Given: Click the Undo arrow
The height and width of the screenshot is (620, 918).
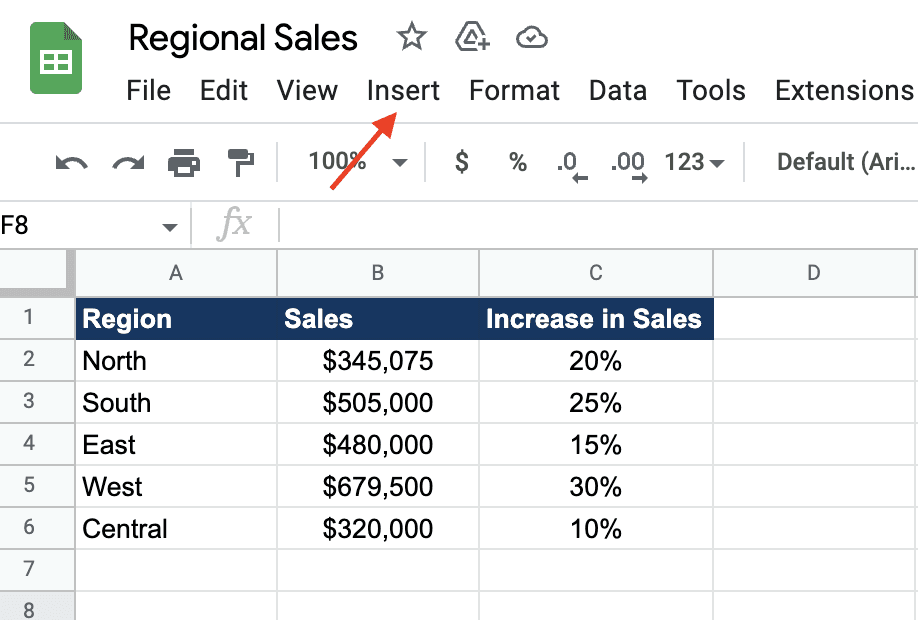Looking at the screenshot, I should click(x=71, y=162).
